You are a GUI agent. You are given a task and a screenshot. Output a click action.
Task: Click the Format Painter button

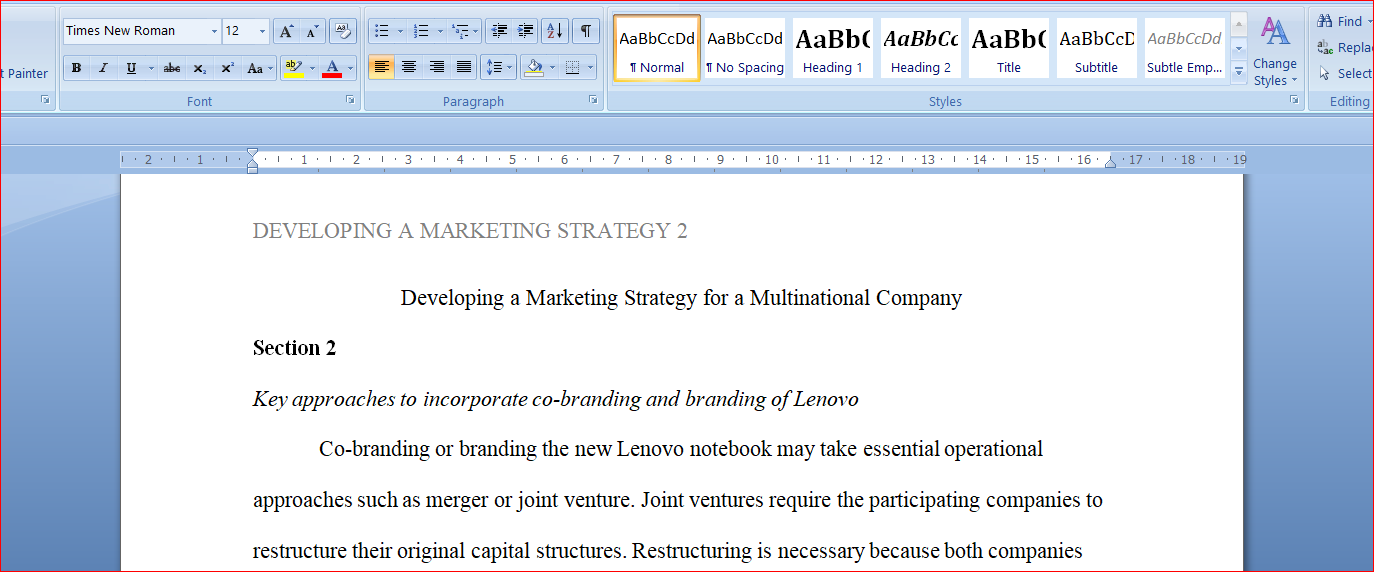pyautogui.click(x=25, y=73)
